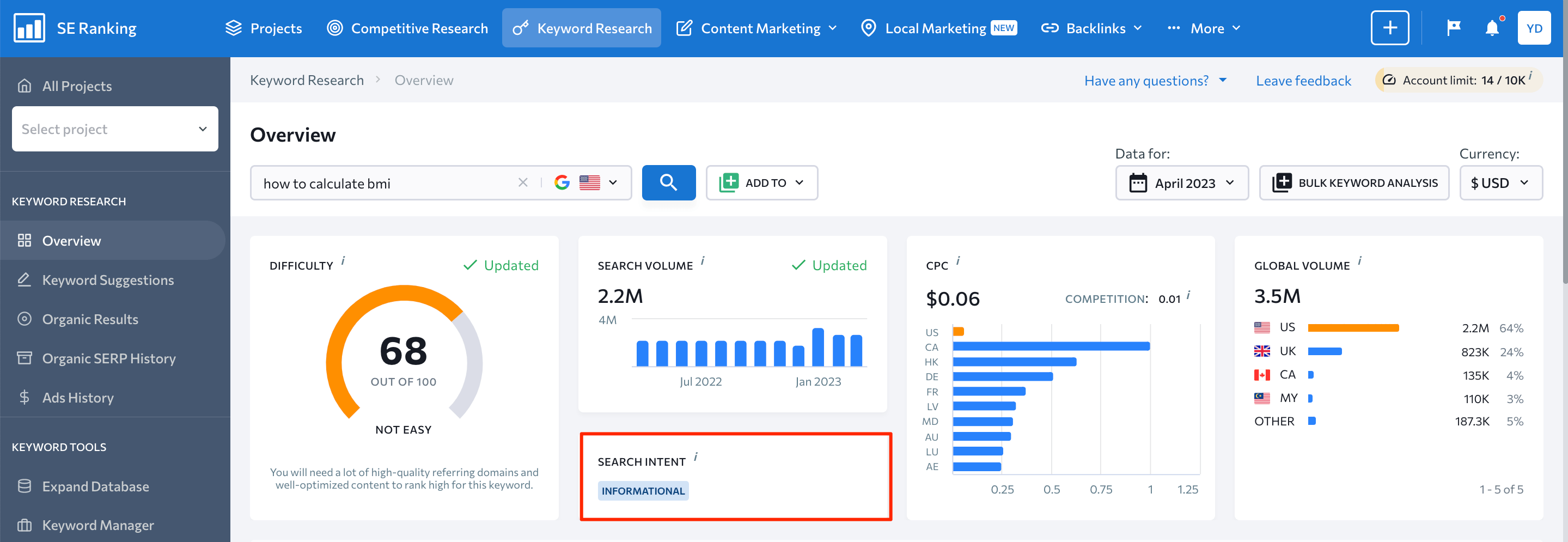Screen dimensions: 1568x542
Task: Open Keyword Suggestions in sidebar
Action: (x=108, y=280)
